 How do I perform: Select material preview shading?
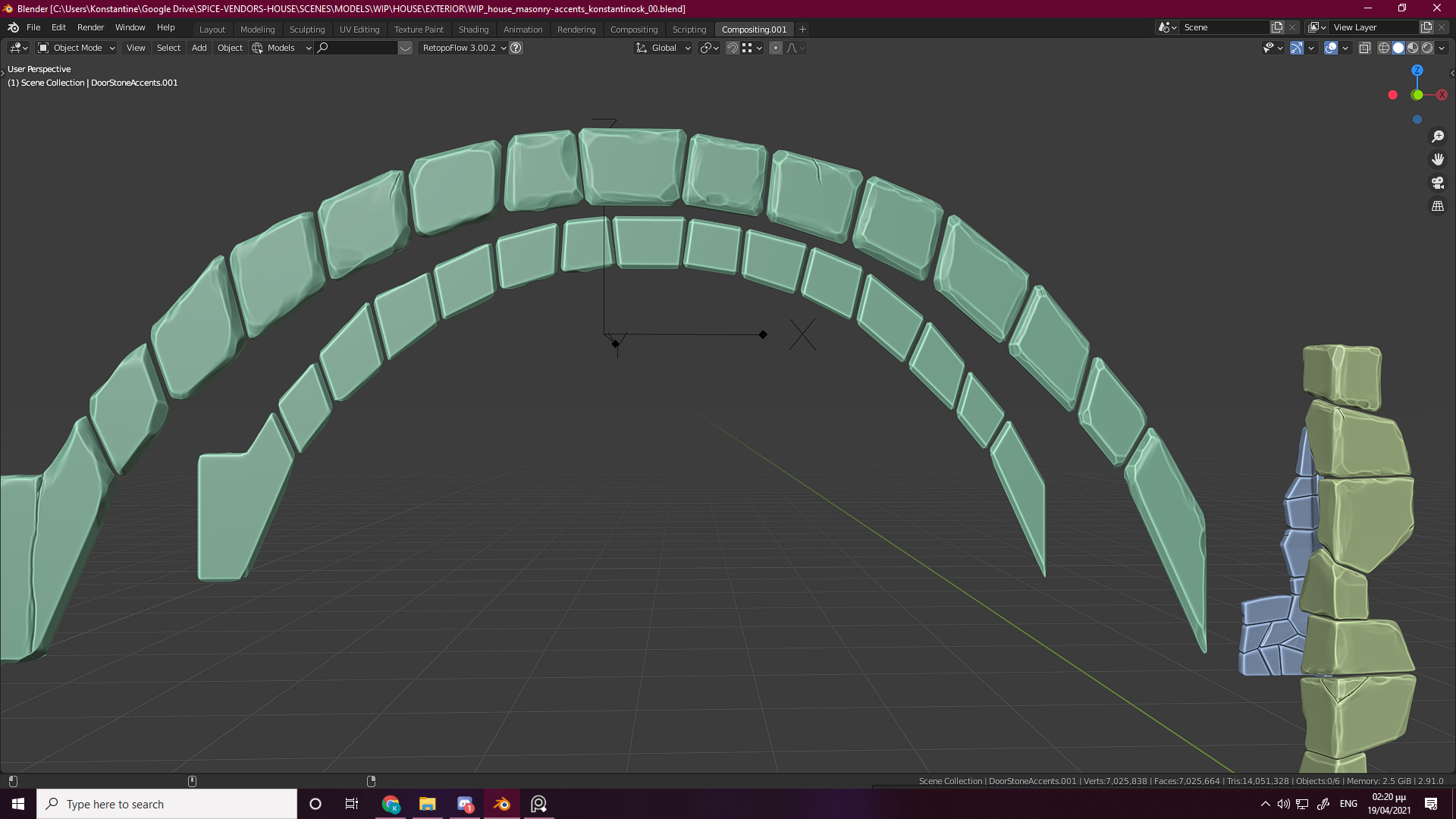[1413, 48]
